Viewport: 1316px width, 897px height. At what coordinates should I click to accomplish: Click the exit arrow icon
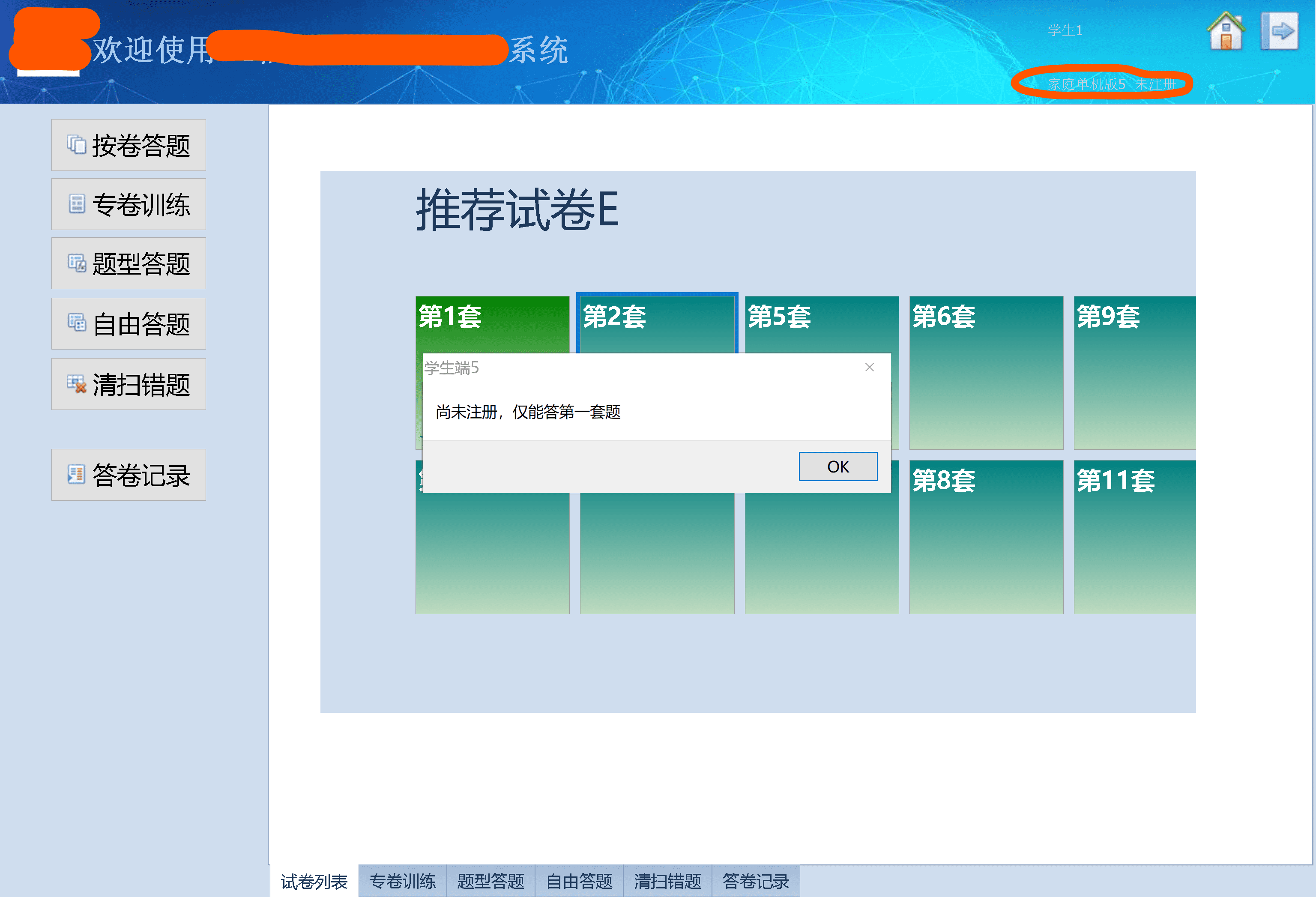1280,31
